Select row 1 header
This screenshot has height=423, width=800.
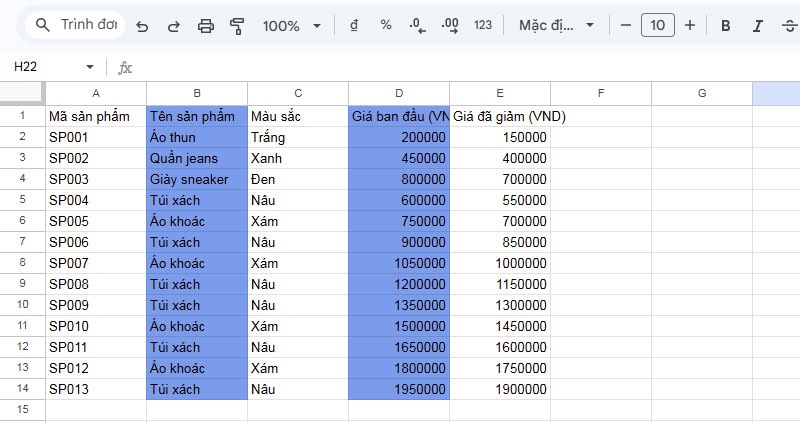(x=22, y=116)
